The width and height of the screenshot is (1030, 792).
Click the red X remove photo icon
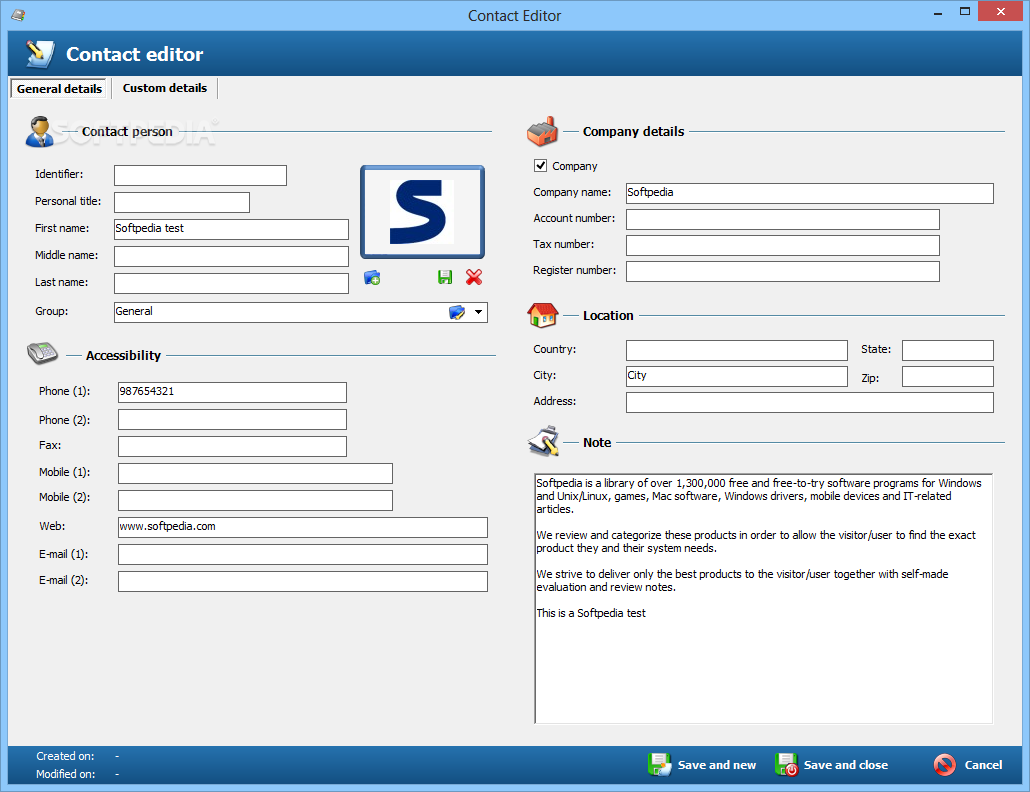tap(474, 278)
